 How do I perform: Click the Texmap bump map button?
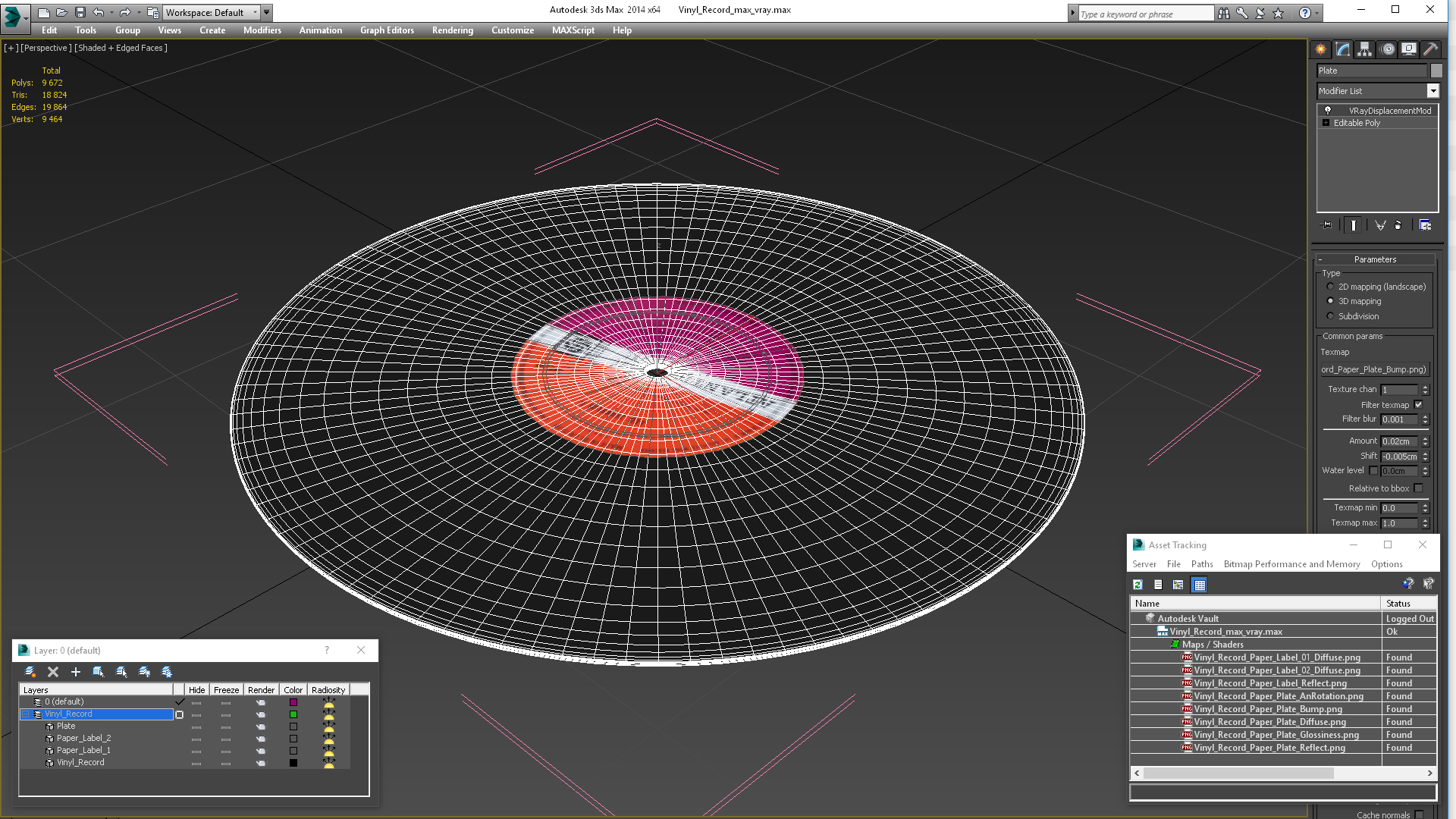click(x=1374, y=369)
